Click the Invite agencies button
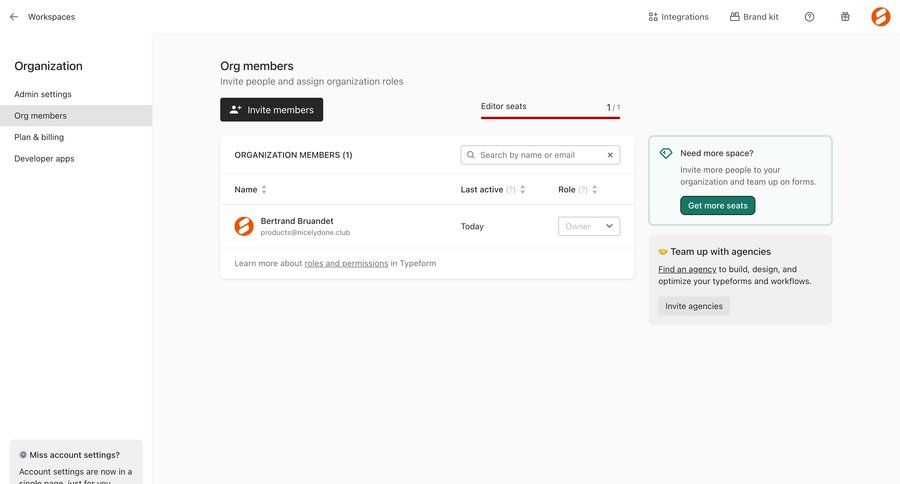This screenshot has width=900, height=484. pos(694,306)
